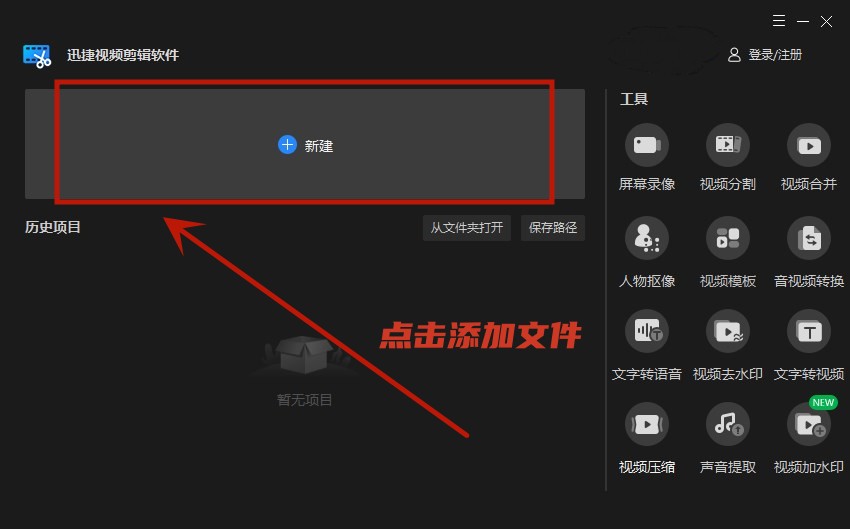Click the 屏幕录像 label text
The width and height of the screenshot is (850, 529).
click(x=647, y=184)
